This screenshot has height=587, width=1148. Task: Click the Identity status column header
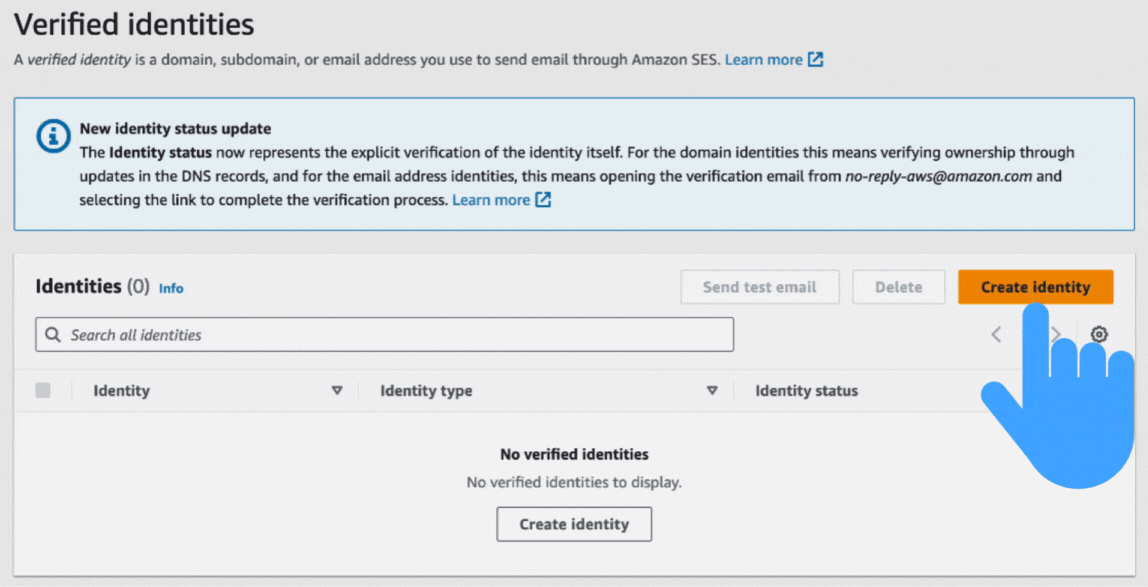pos(806,390)
